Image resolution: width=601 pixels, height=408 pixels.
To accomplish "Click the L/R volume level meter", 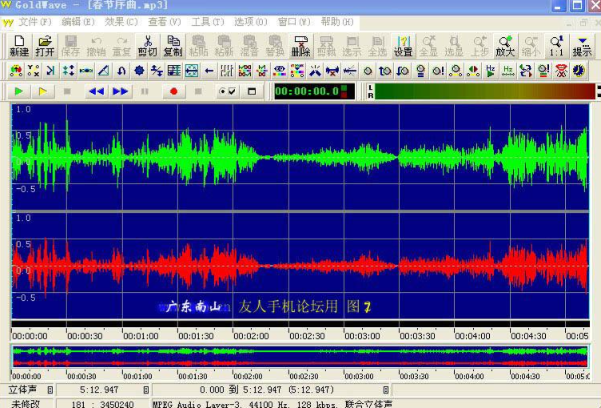I will pyautogui.click(x=480, y=91).
